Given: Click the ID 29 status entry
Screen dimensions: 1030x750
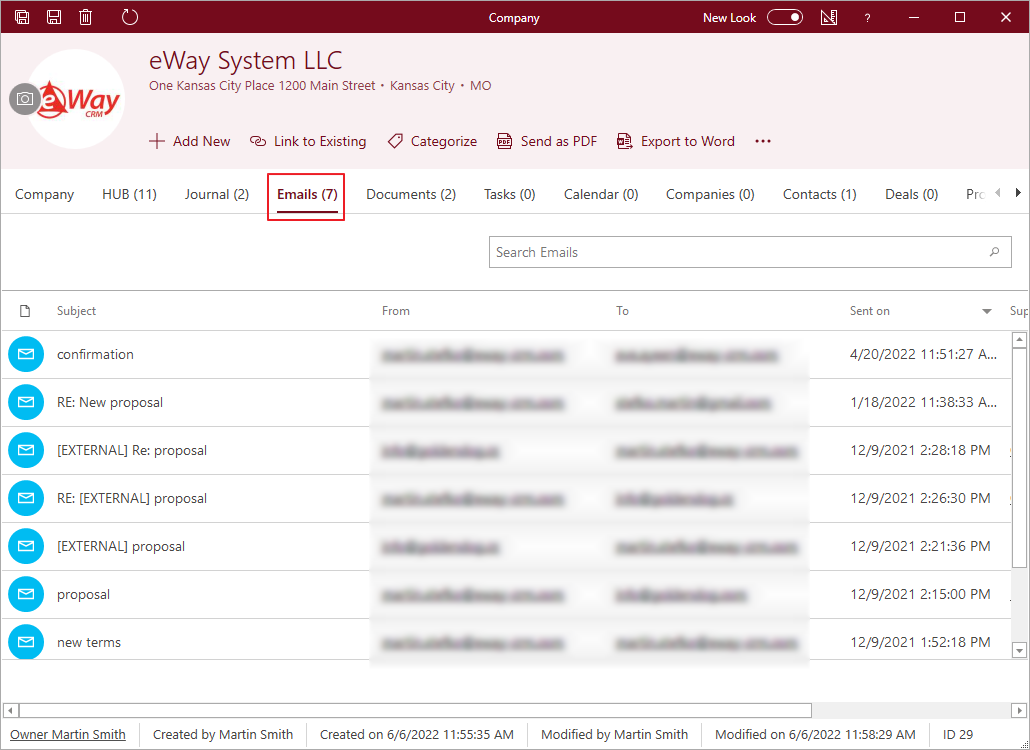Looking at the screenshot, I should [958, 734].
